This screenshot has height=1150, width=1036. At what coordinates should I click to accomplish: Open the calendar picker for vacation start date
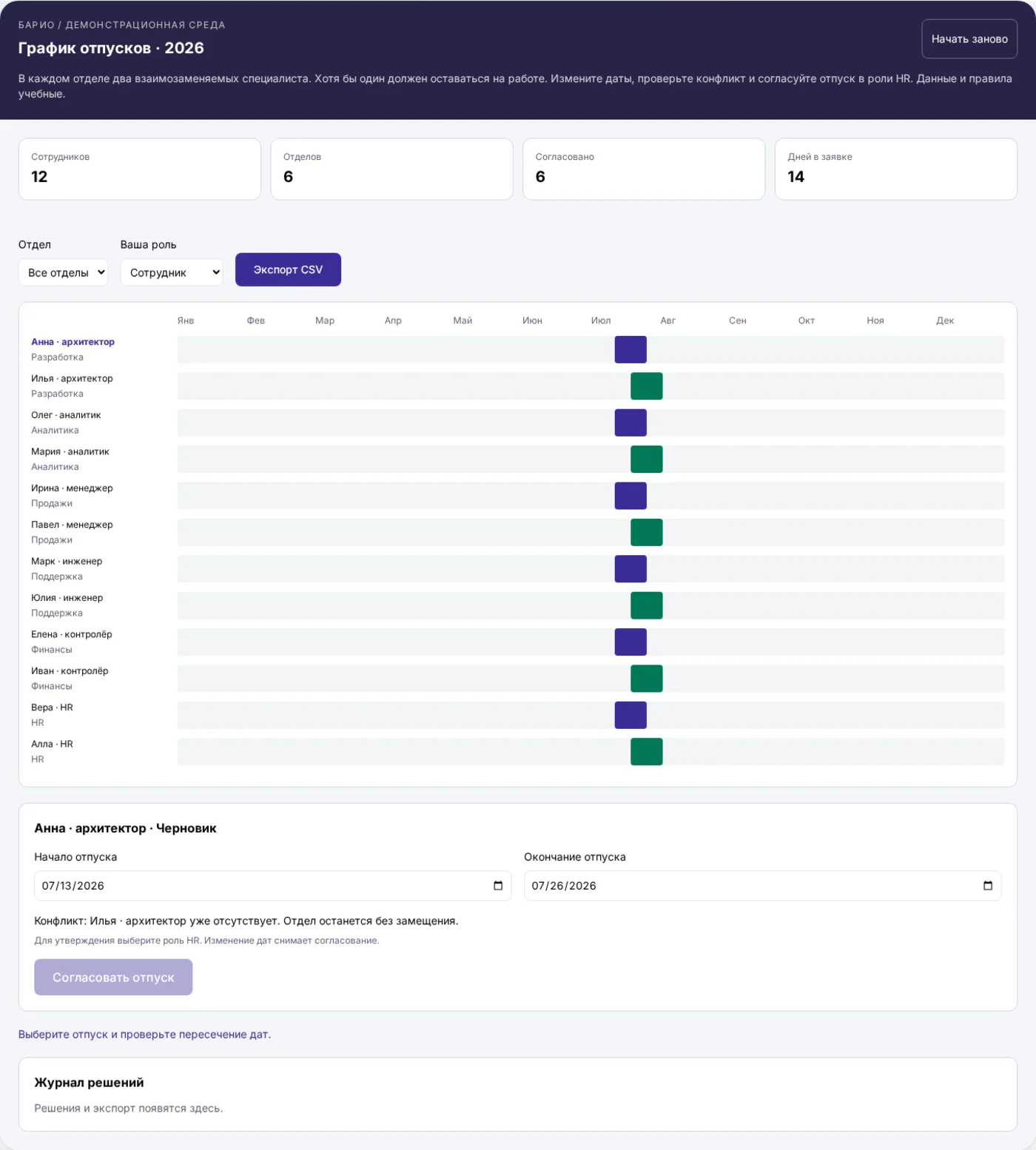click(x=498, y=886)
